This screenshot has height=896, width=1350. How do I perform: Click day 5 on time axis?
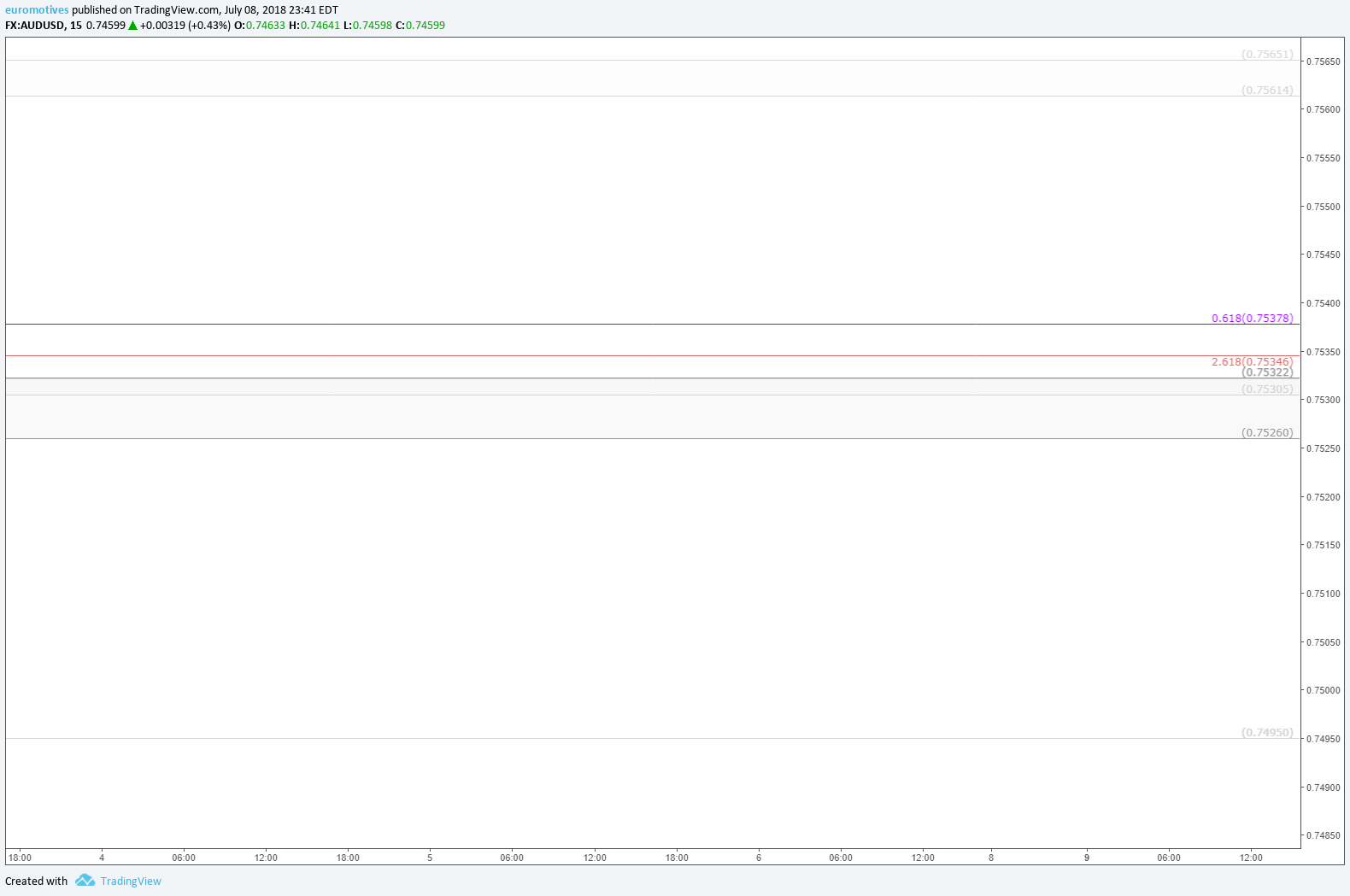(x=430, y=858)
